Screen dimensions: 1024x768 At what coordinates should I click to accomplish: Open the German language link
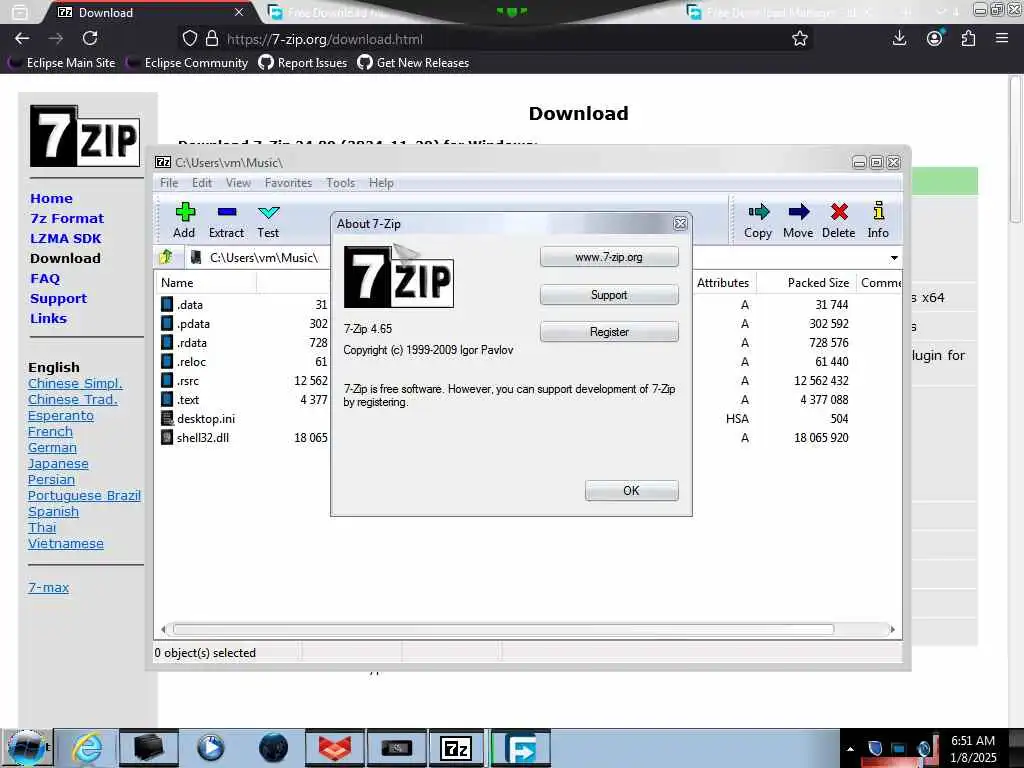coord(52,448)
